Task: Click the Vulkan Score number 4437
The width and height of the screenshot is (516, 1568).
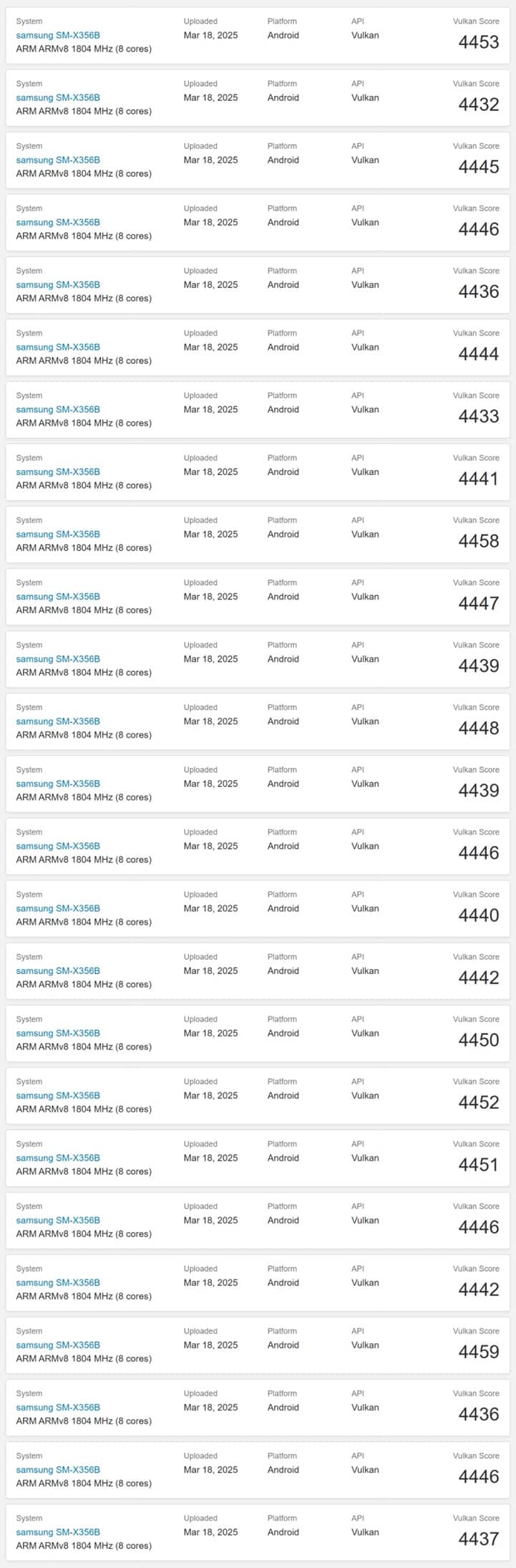Action: (479, 1538)
